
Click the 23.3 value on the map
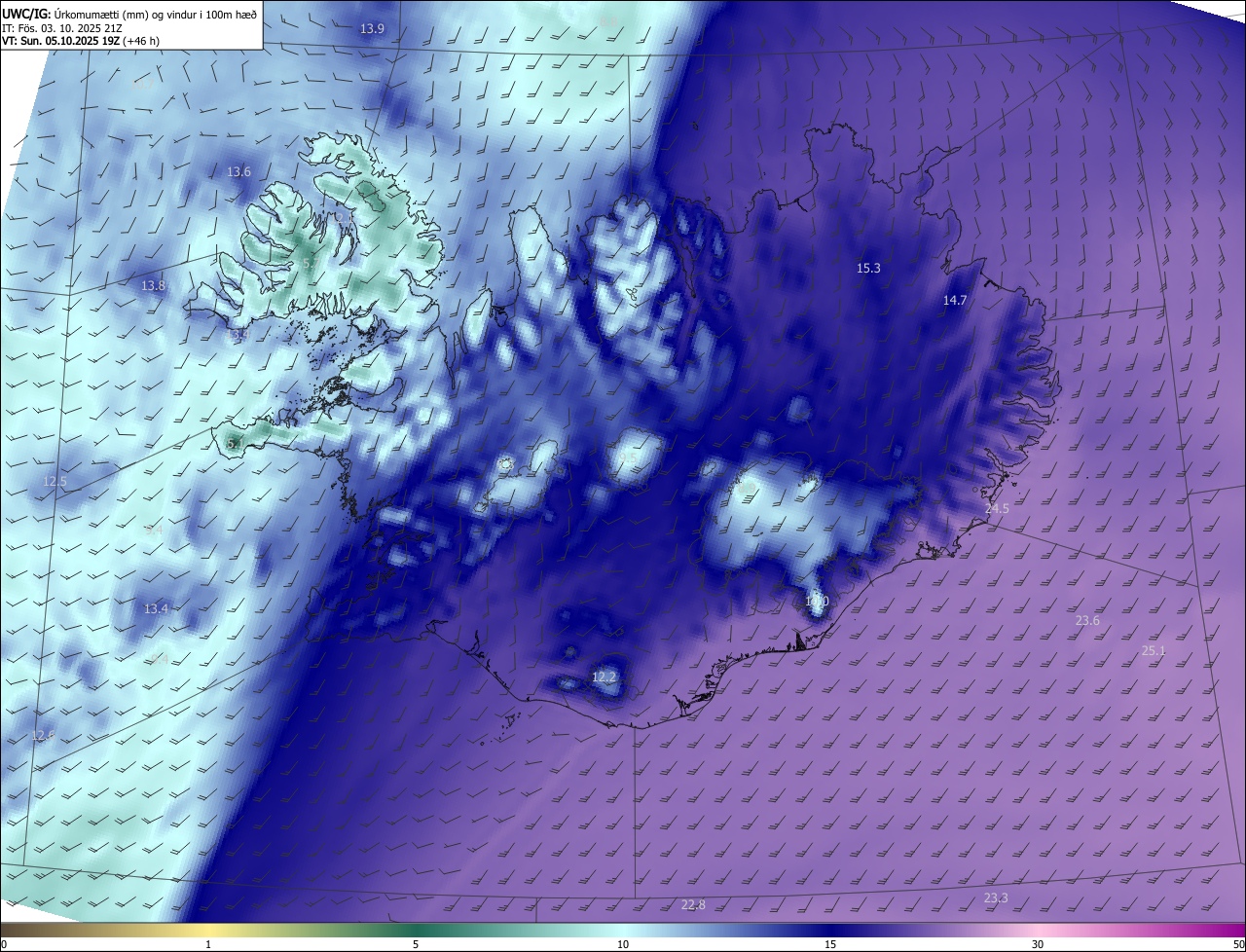pos(996,898)
